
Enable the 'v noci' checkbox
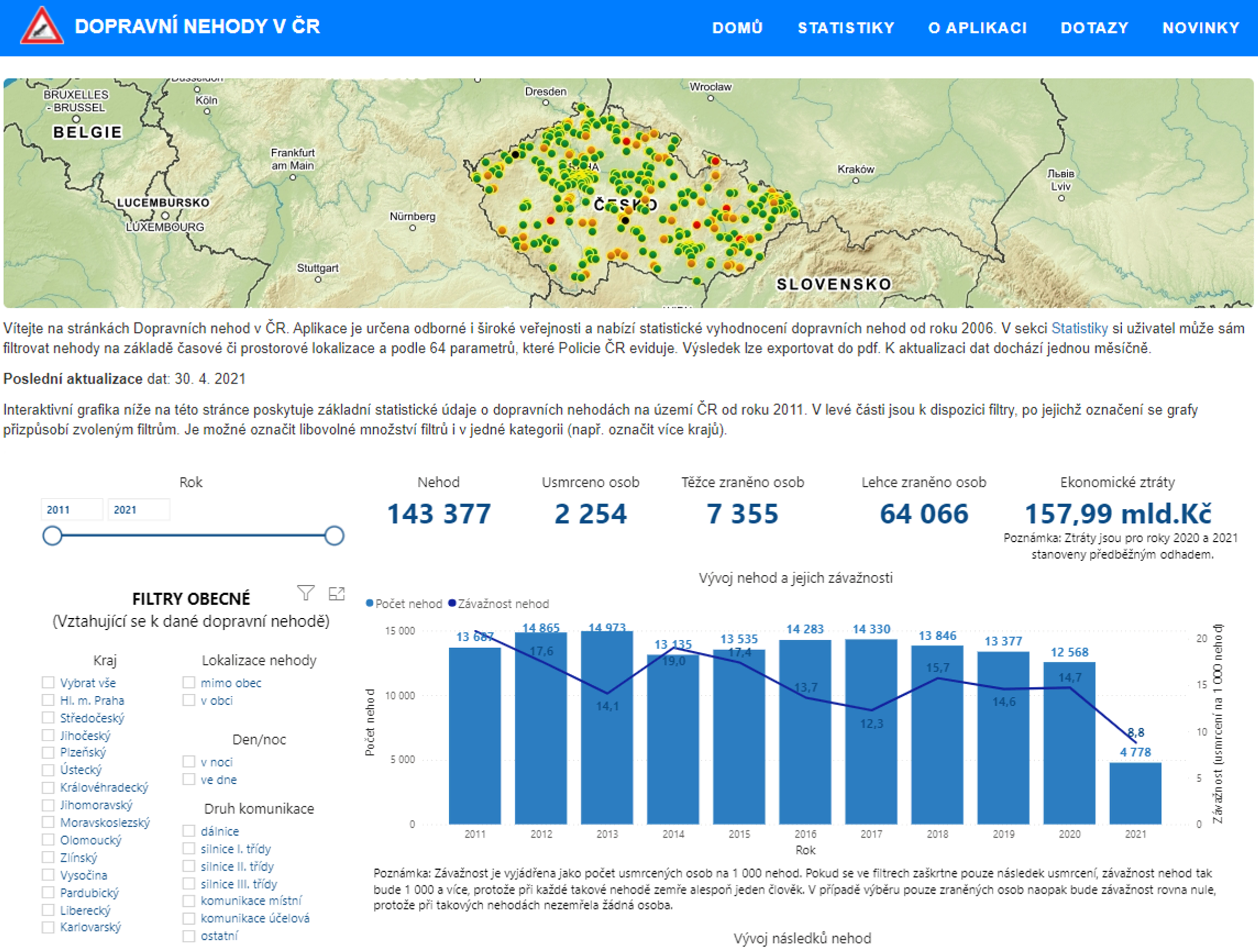point(189,762)
